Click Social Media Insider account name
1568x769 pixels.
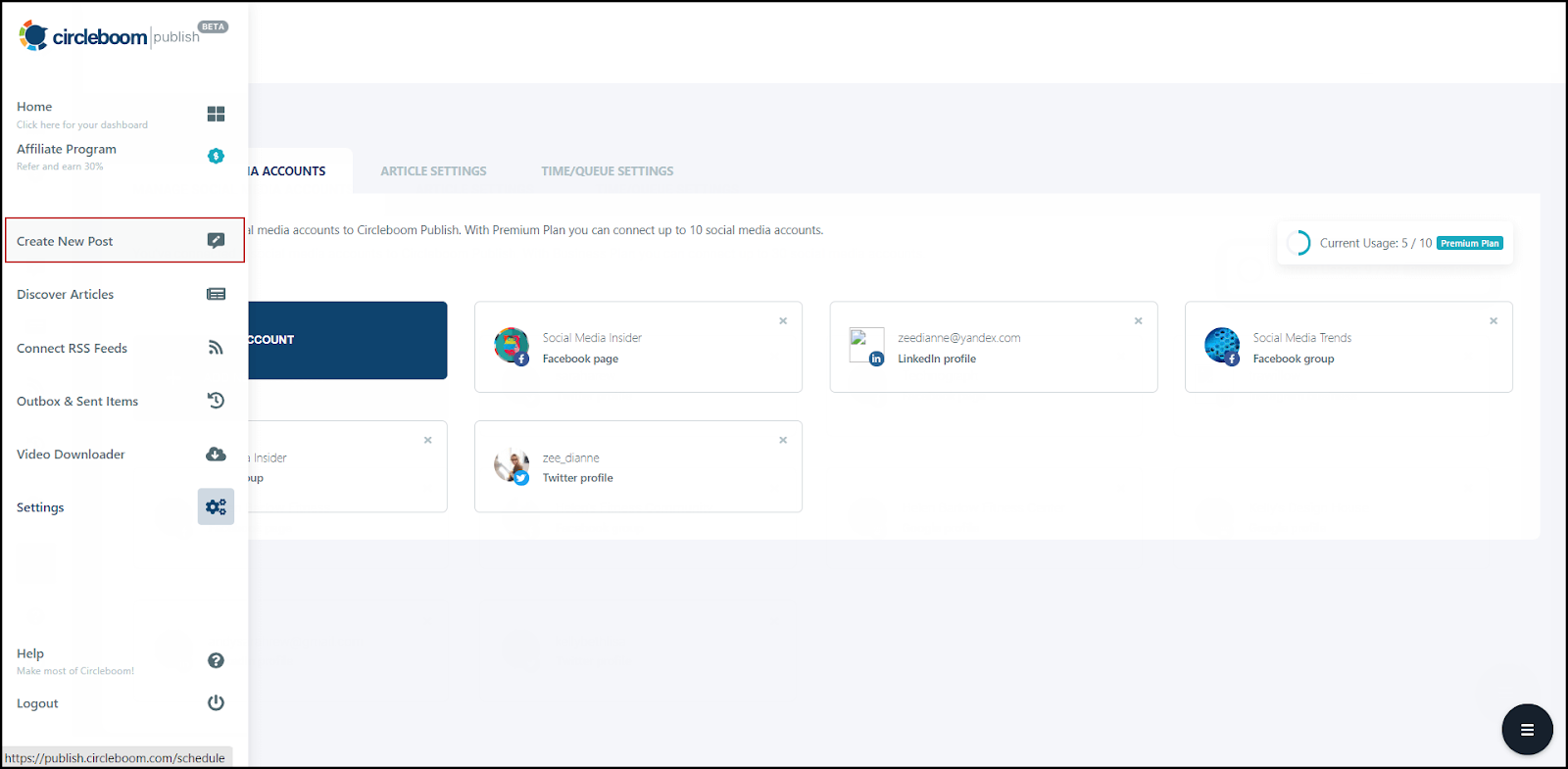(592, 338)
